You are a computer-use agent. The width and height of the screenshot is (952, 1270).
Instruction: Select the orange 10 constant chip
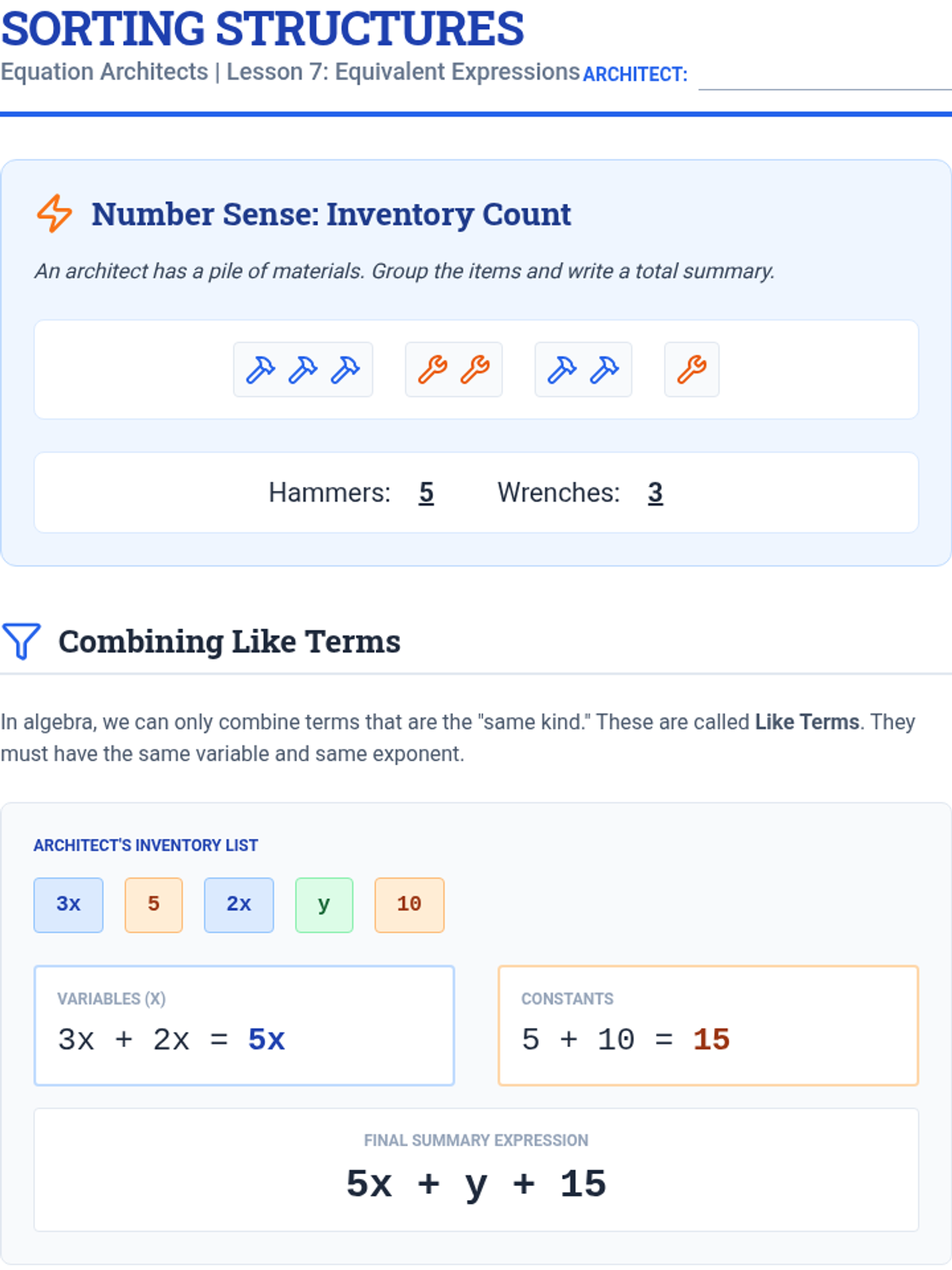(409, 905)
